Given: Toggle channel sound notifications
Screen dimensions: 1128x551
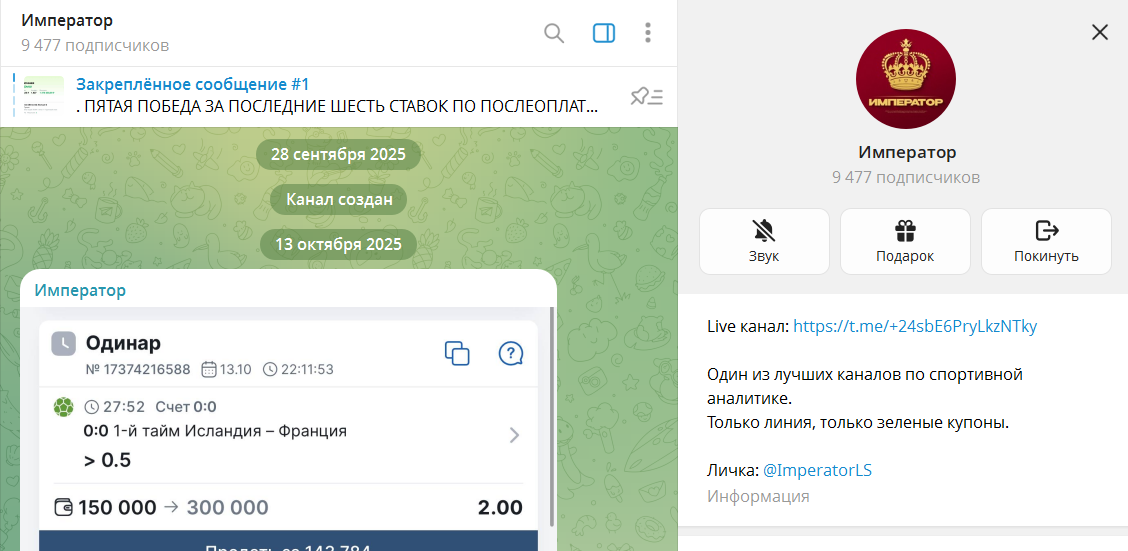Looking at the screenshot, I should point(764,242).
